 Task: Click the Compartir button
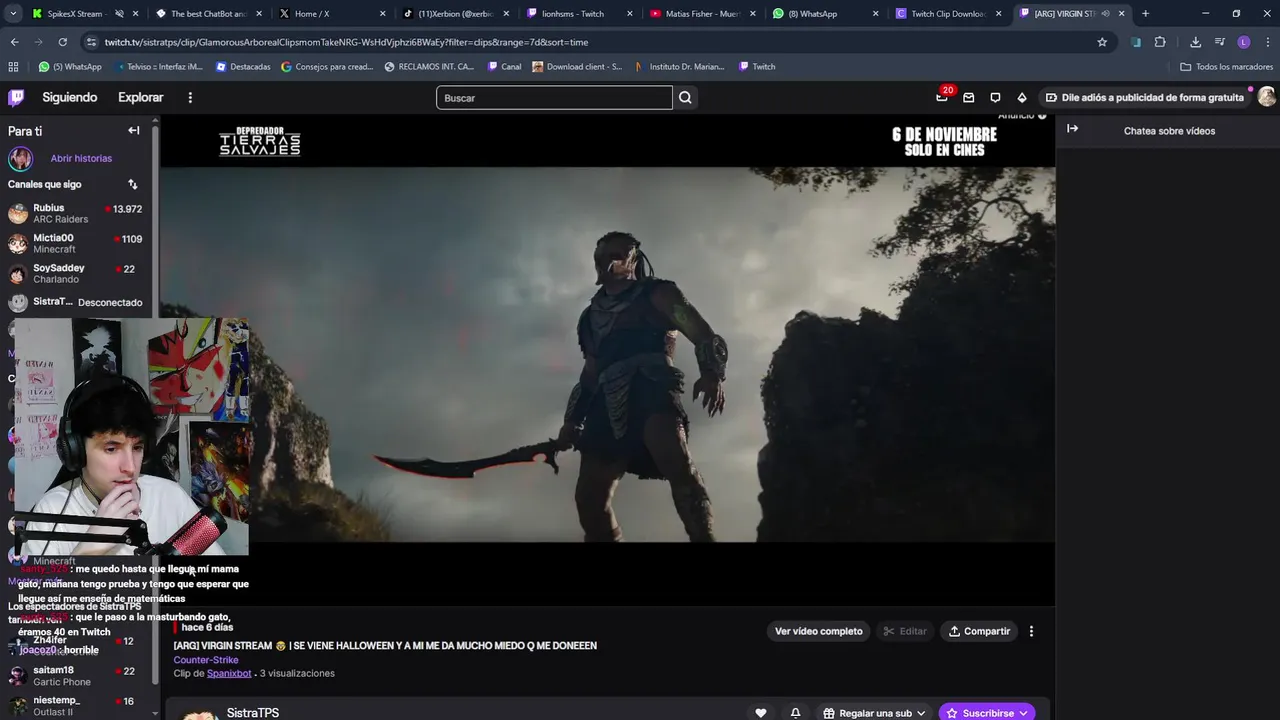979,631
